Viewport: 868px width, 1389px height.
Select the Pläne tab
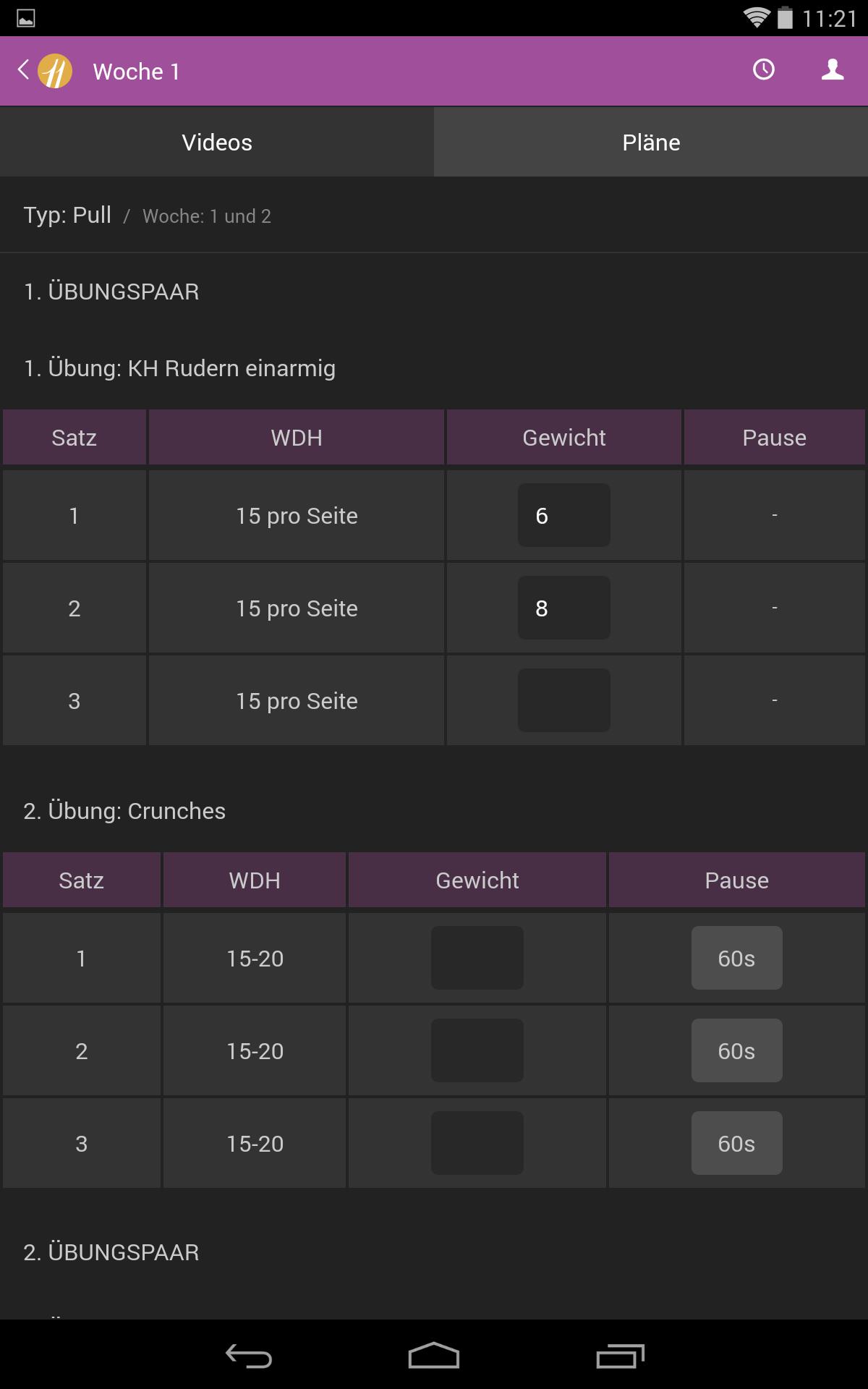[x=651, y=143]
